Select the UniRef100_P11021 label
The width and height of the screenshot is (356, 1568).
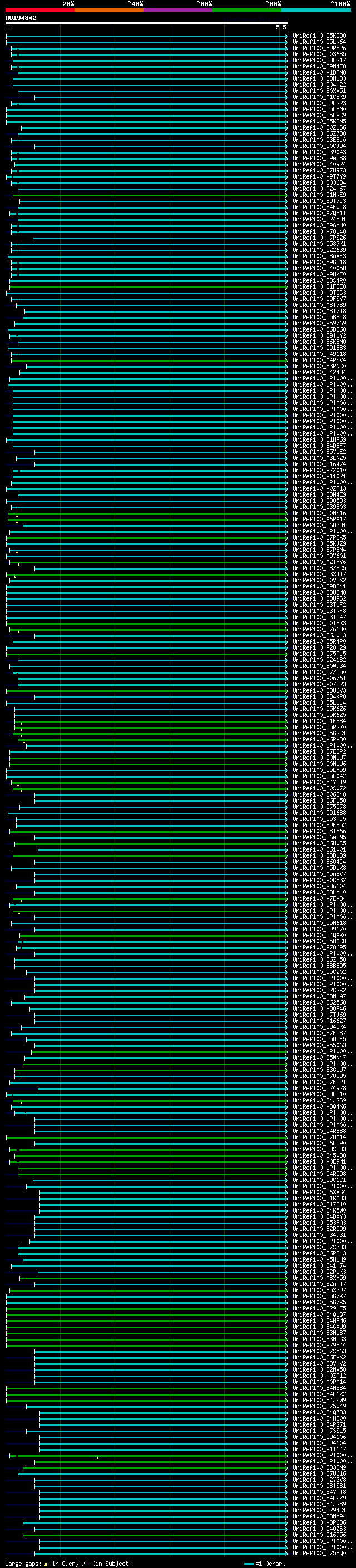(319, 477)
